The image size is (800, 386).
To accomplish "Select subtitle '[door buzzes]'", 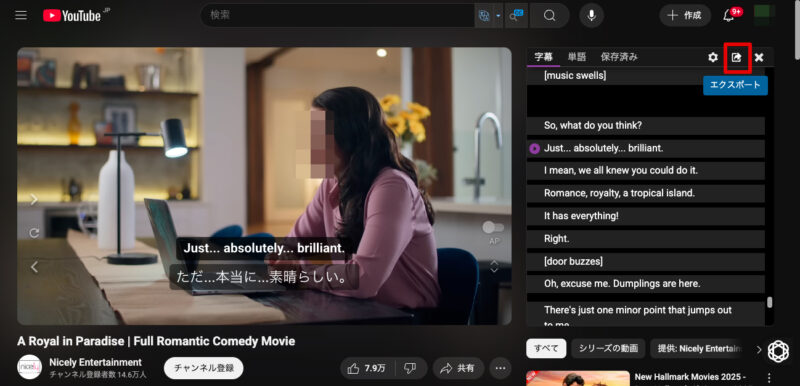I will tap(645, 261).
